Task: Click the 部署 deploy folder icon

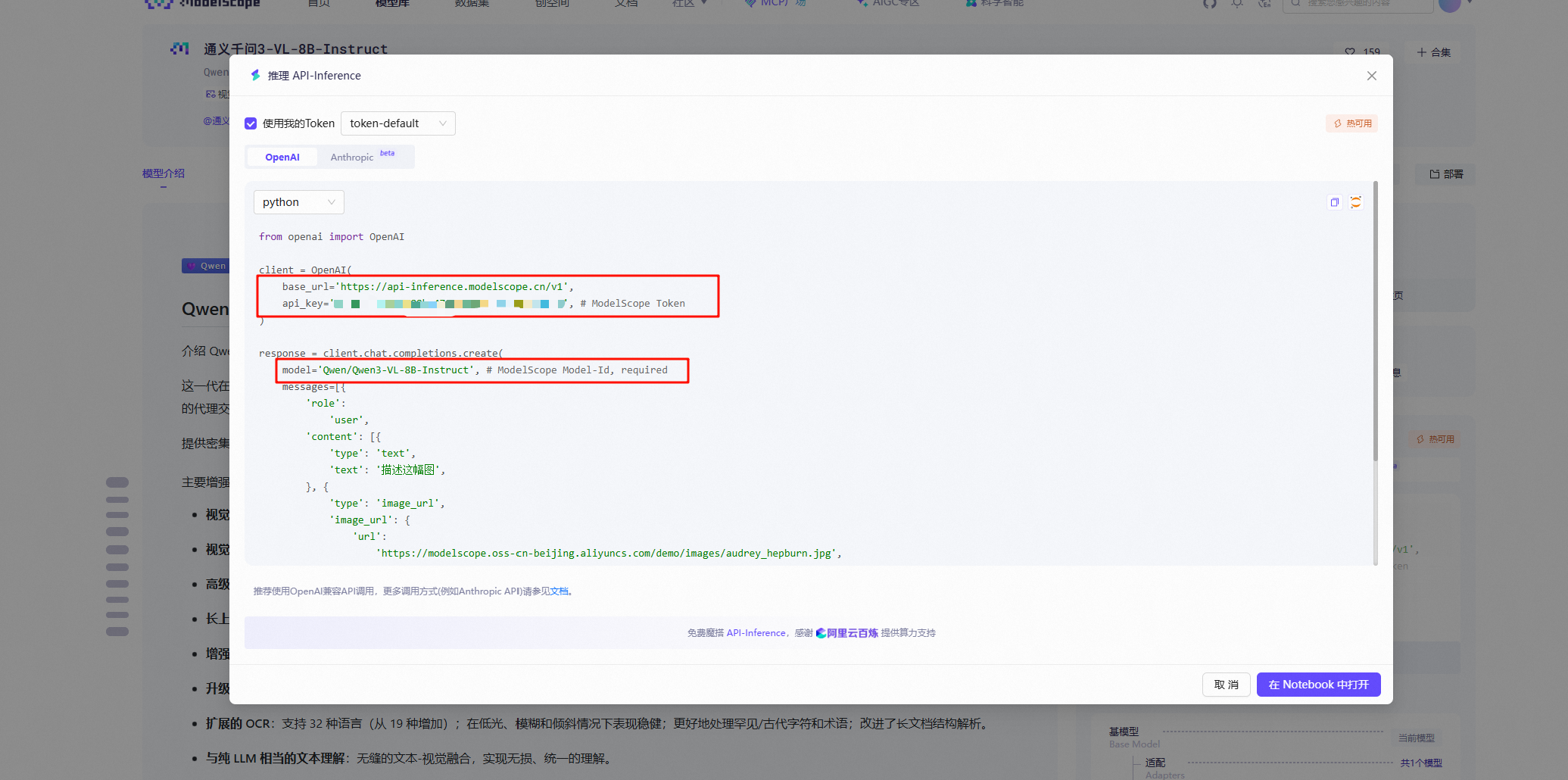Action: [1434, 174]
